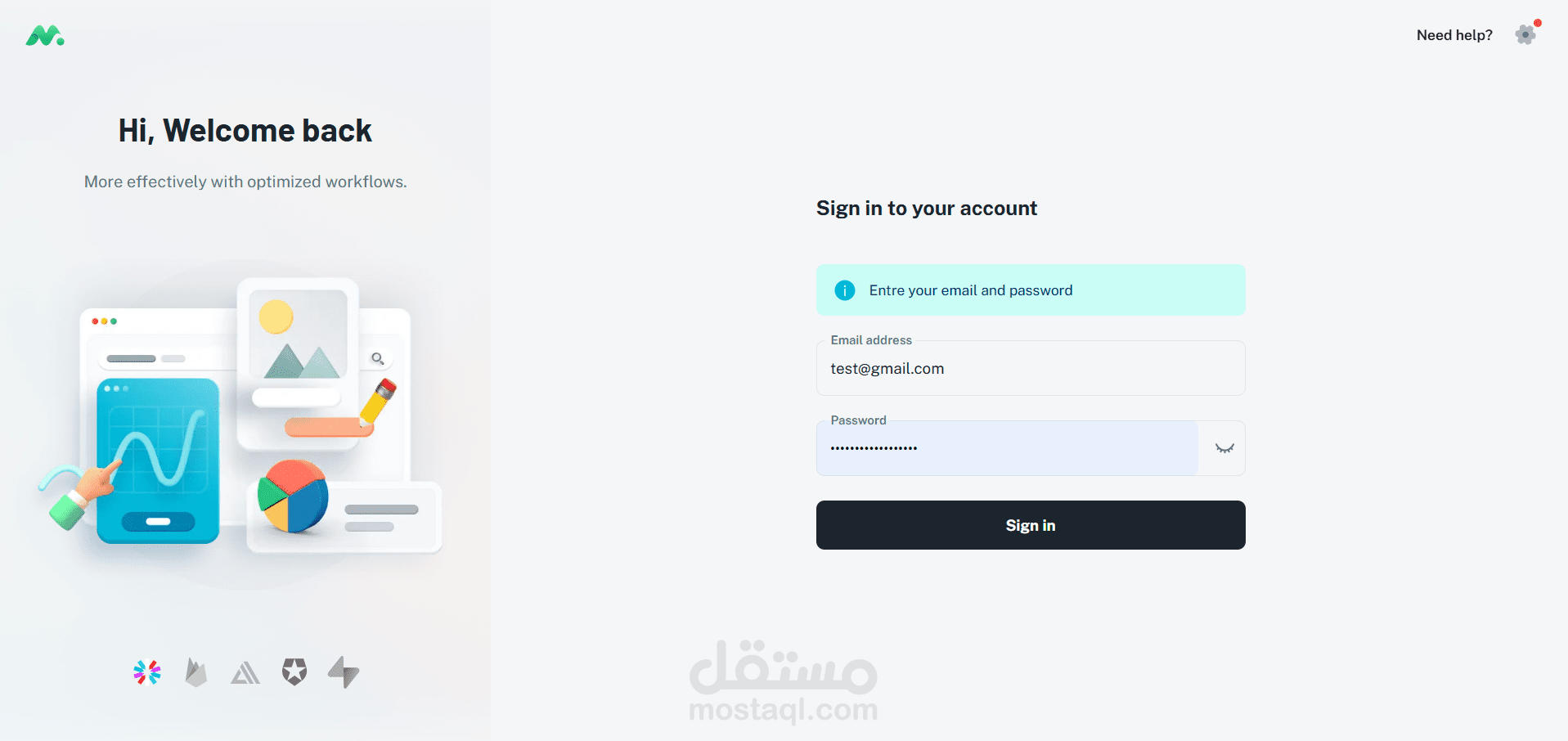Viewport: 1568px width, 741px height.
Task: Click the optimized workflows subtitle text
Action: [x=245, y=182]
